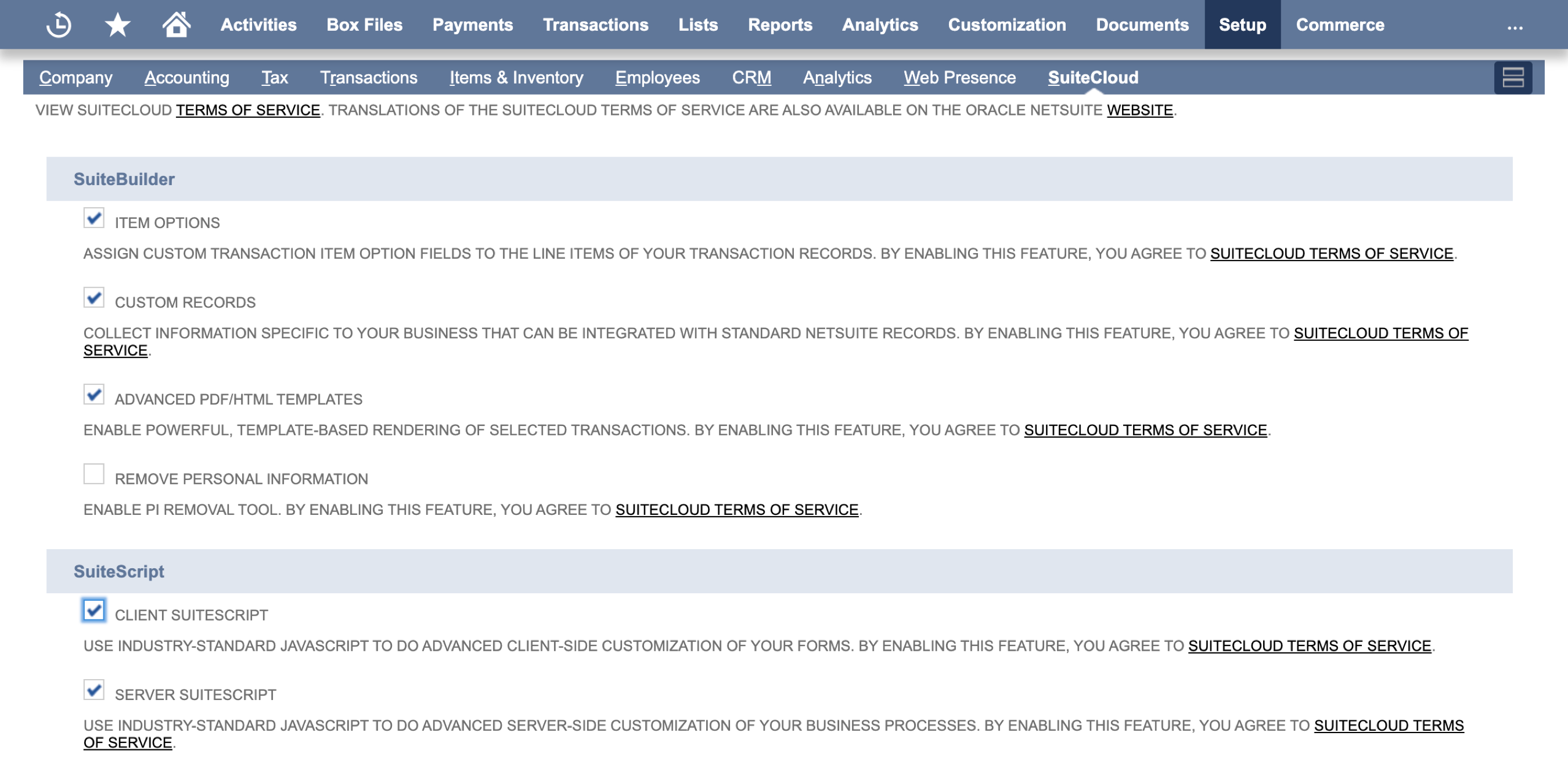1568x765 pixels.
Task: Open the Customization dropdown menu
Action: 1007,24
